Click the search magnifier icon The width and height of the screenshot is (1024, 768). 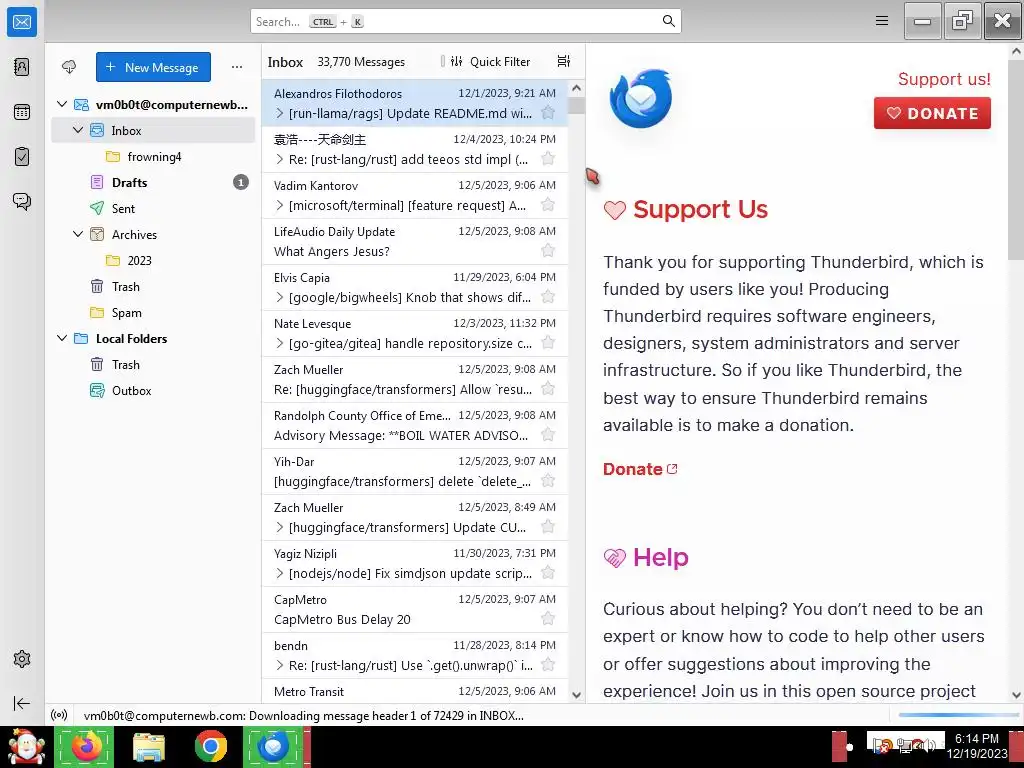tap(668, 21)
